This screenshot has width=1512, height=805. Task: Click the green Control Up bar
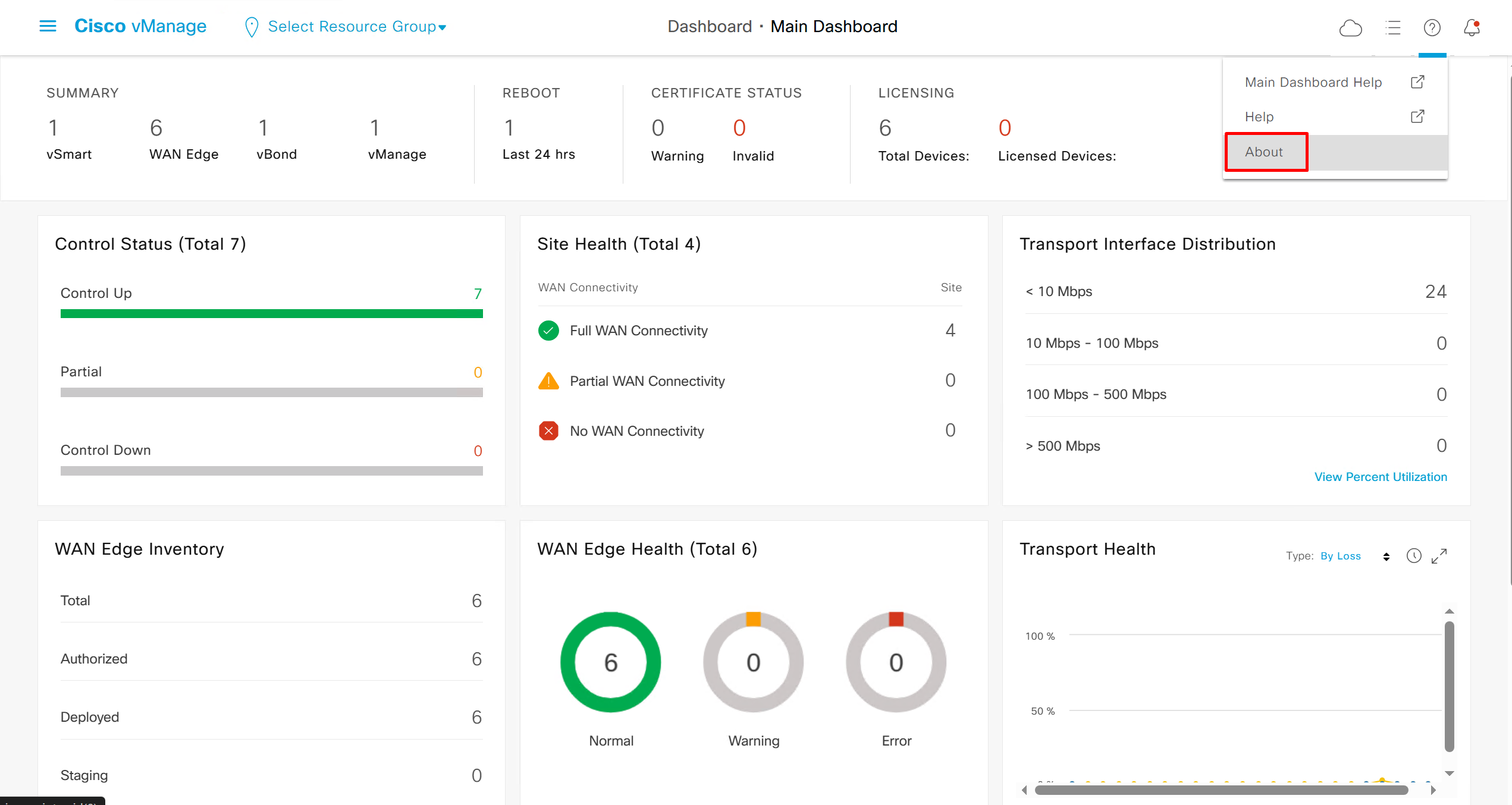tap(271, 313)
